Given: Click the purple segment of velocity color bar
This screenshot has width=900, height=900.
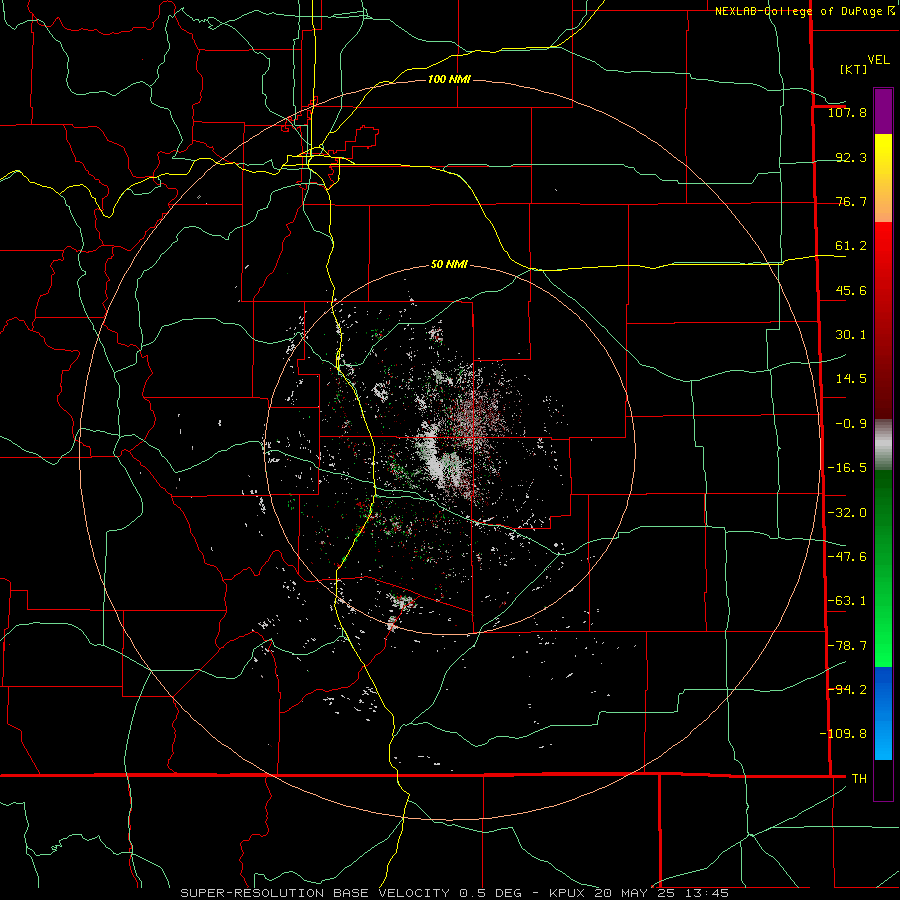Looking at the screenshot, I should pyautogui.click(x=883, y=111).
